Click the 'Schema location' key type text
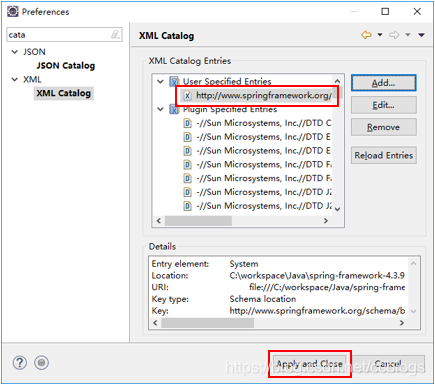The height and width of the screenshot is (386, 435). (263, 299)
